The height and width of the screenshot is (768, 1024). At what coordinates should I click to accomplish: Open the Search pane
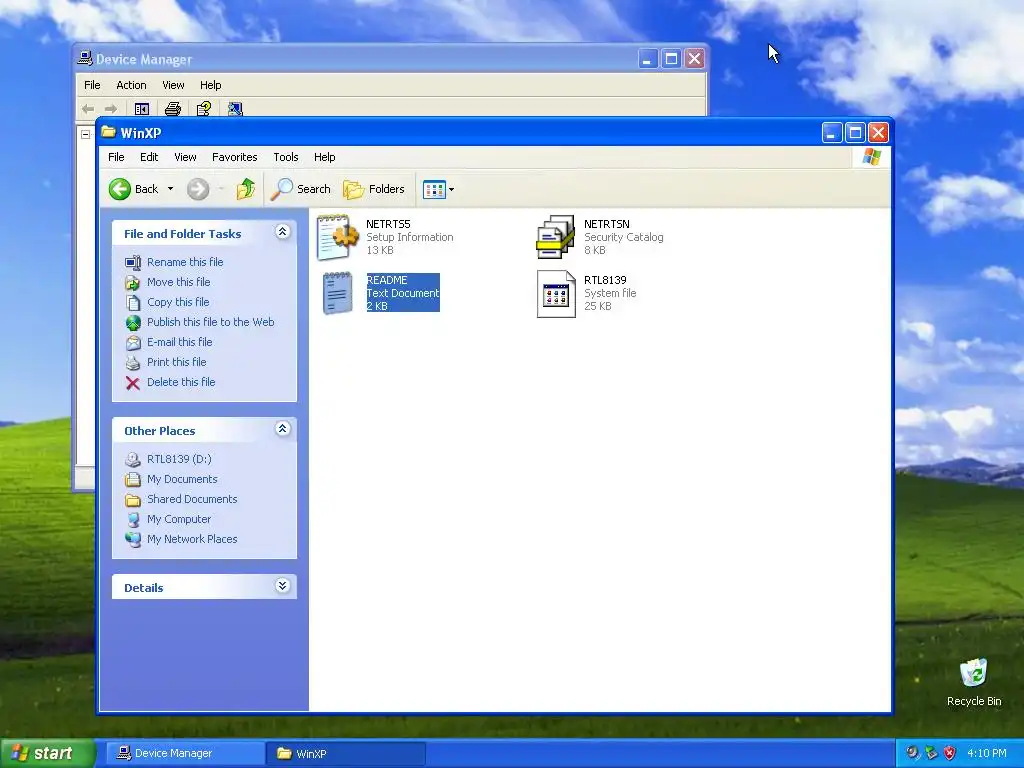coord(301,189)
